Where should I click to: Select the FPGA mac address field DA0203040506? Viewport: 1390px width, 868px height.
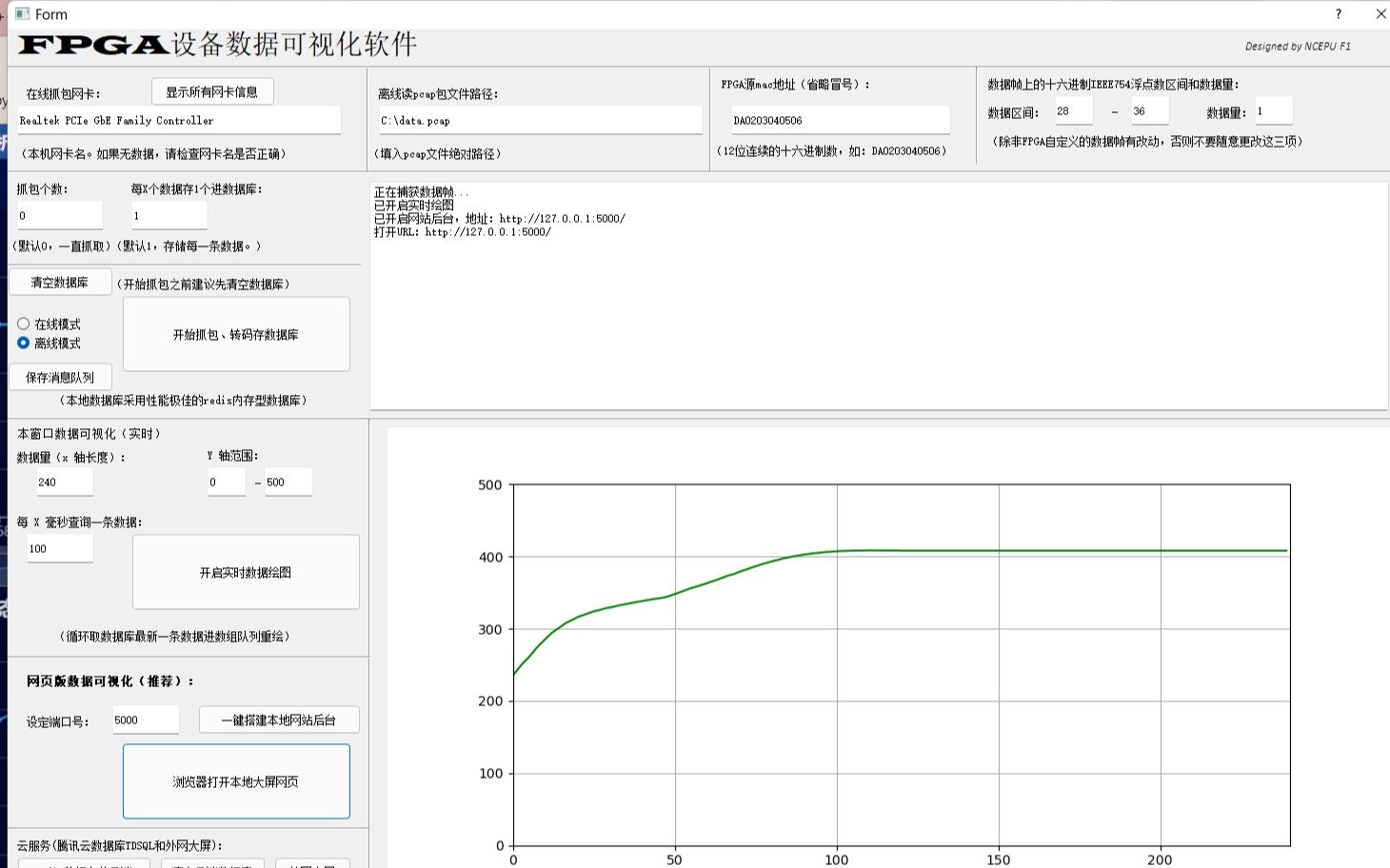(840, 119)
